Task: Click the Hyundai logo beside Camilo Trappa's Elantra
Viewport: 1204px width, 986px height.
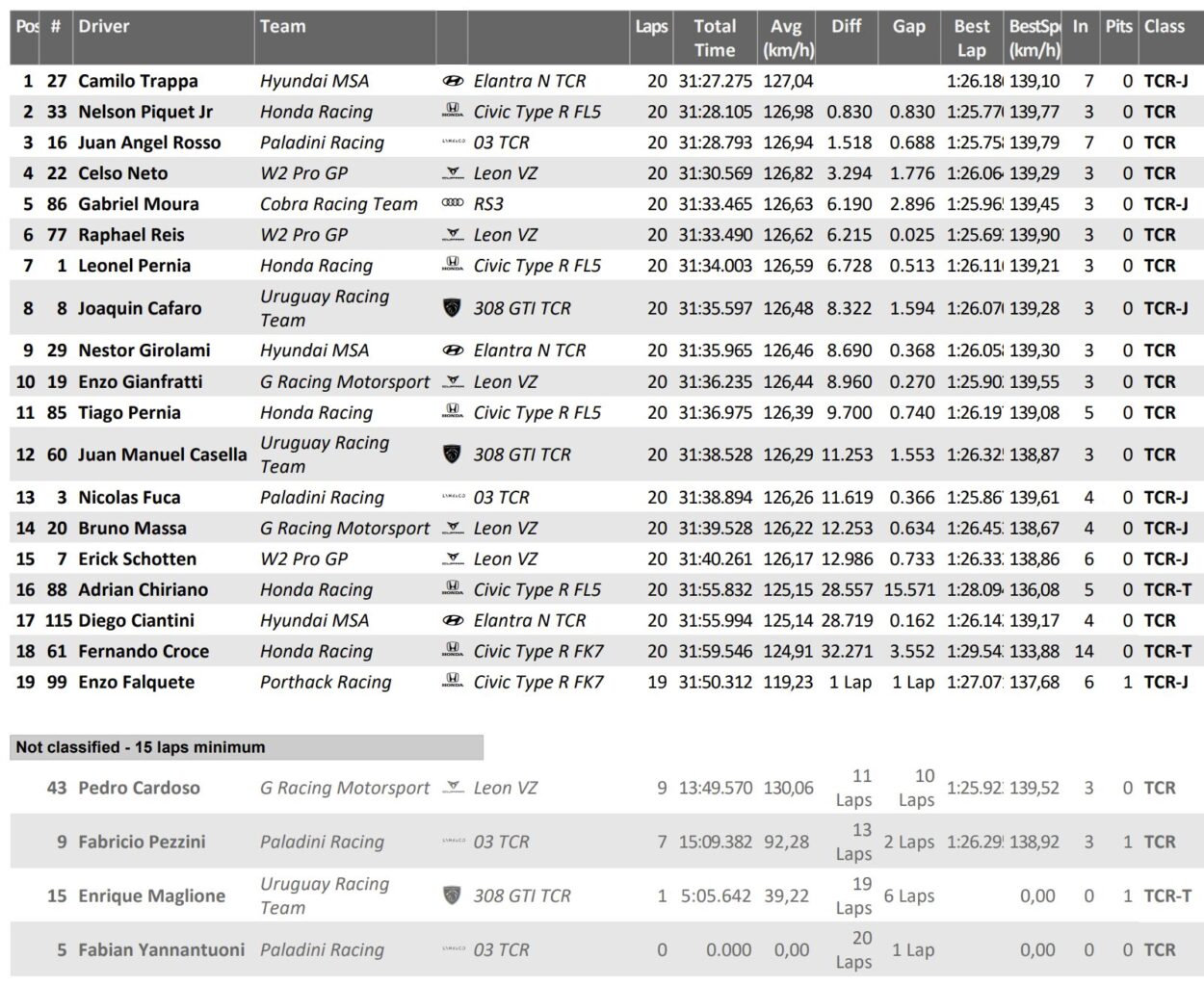Action: (x=452, y=81)
